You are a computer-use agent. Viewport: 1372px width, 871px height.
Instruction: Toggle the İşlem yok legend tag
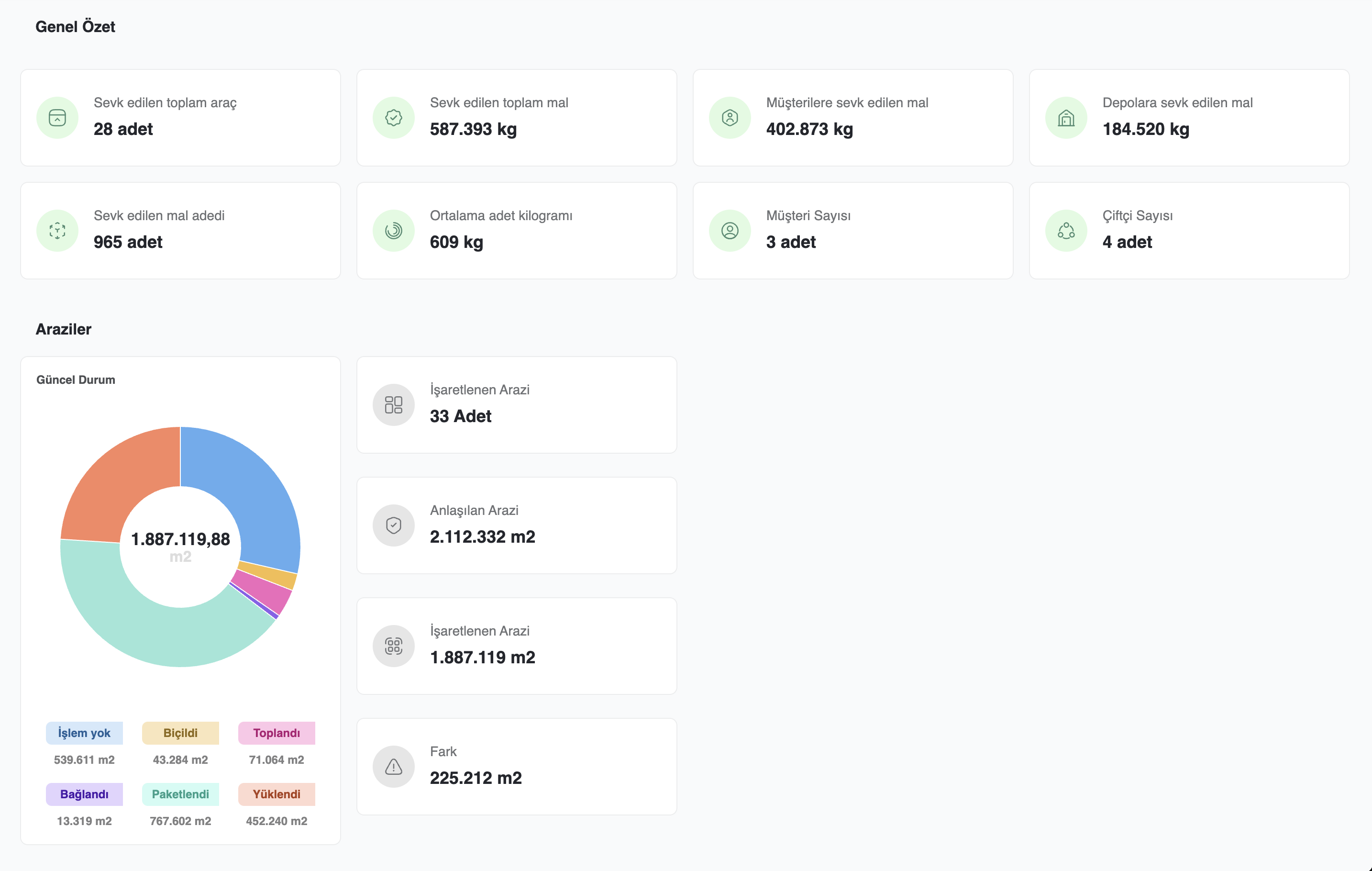(84, 733)
